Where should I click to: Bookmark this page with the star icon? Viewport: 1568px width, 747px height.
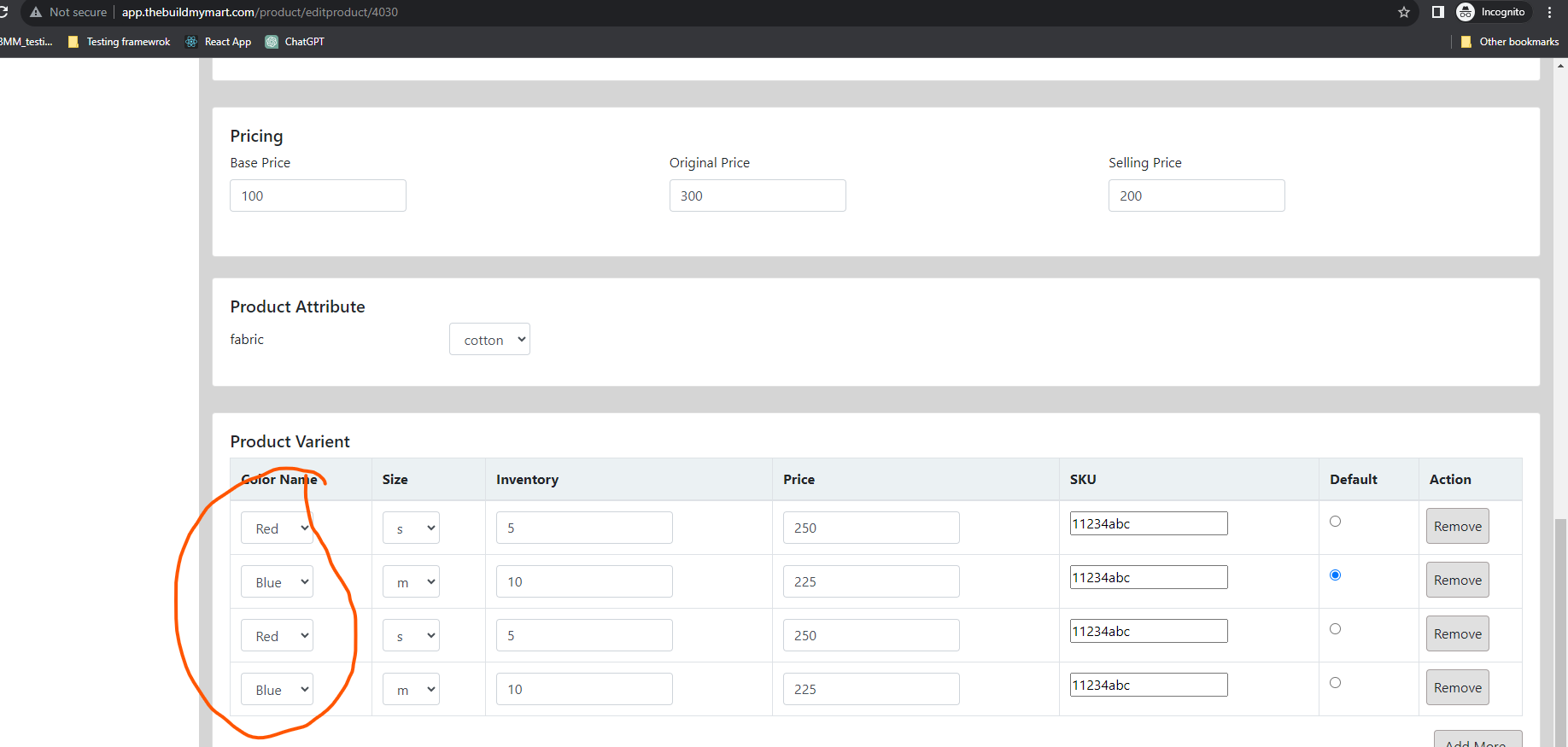pos(1404,12)
